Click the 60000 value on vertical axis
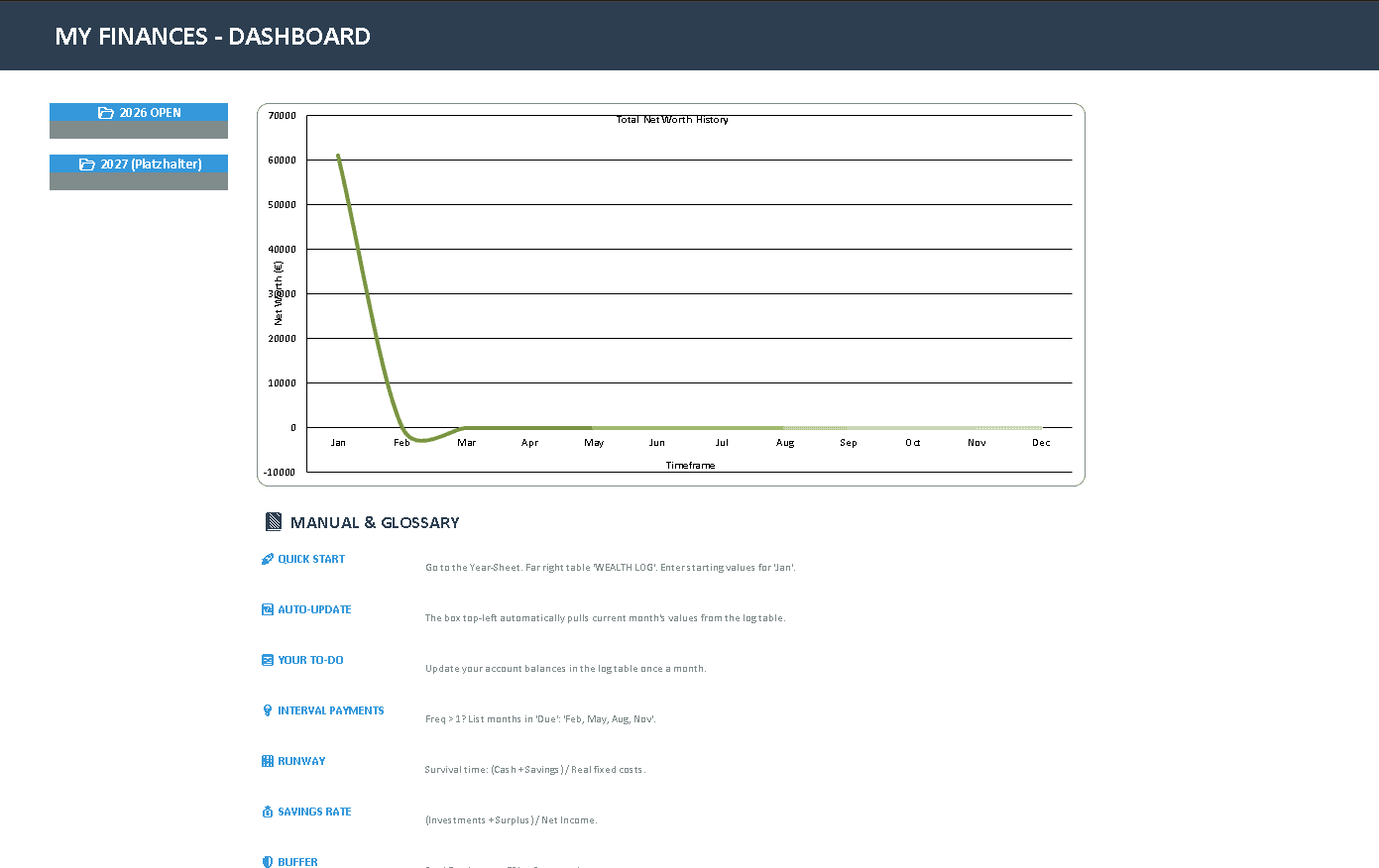The width and height of the screenshot is (1379, 868). point(283,161)
